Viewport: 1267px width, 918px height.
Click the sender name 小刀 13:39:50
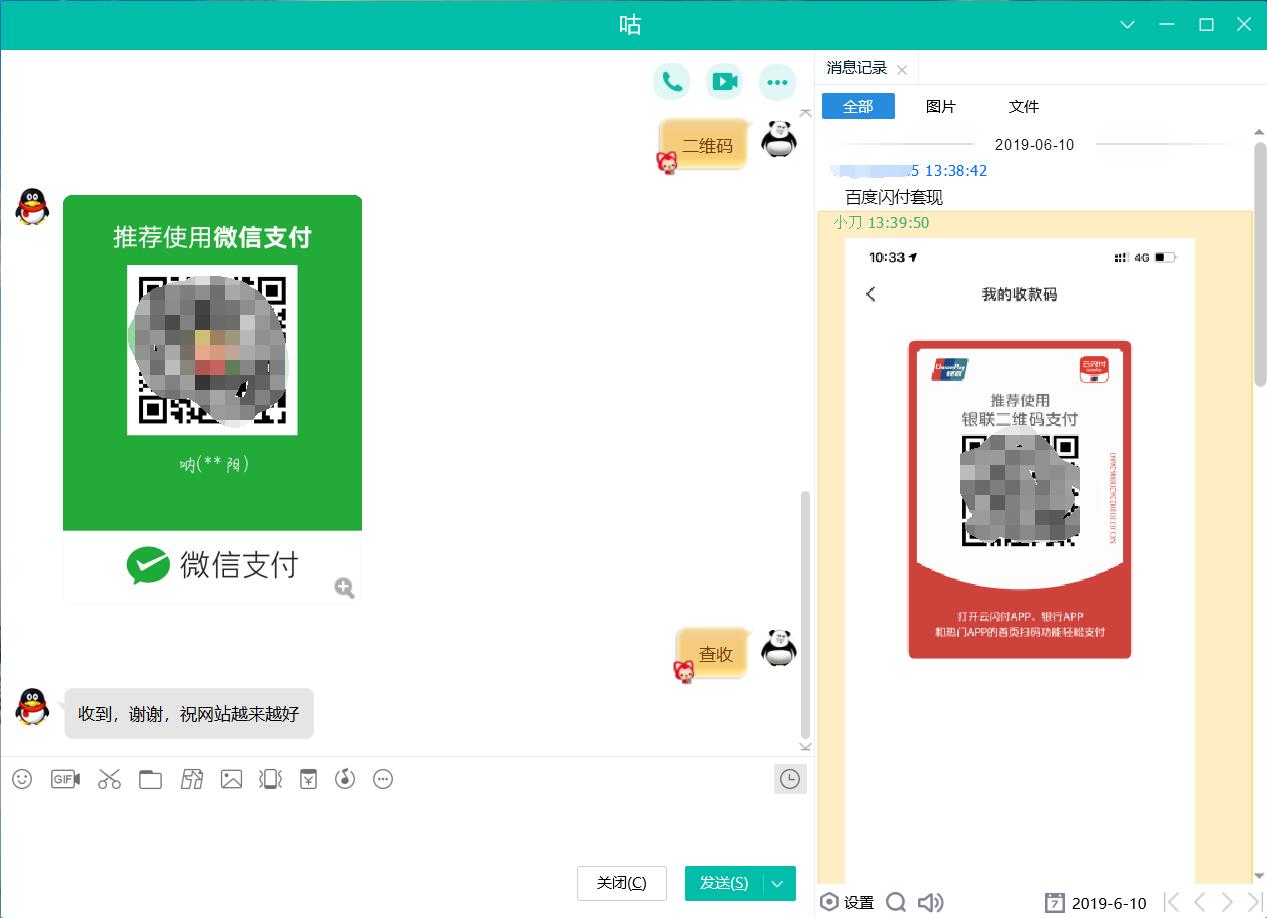click(881, 222)
